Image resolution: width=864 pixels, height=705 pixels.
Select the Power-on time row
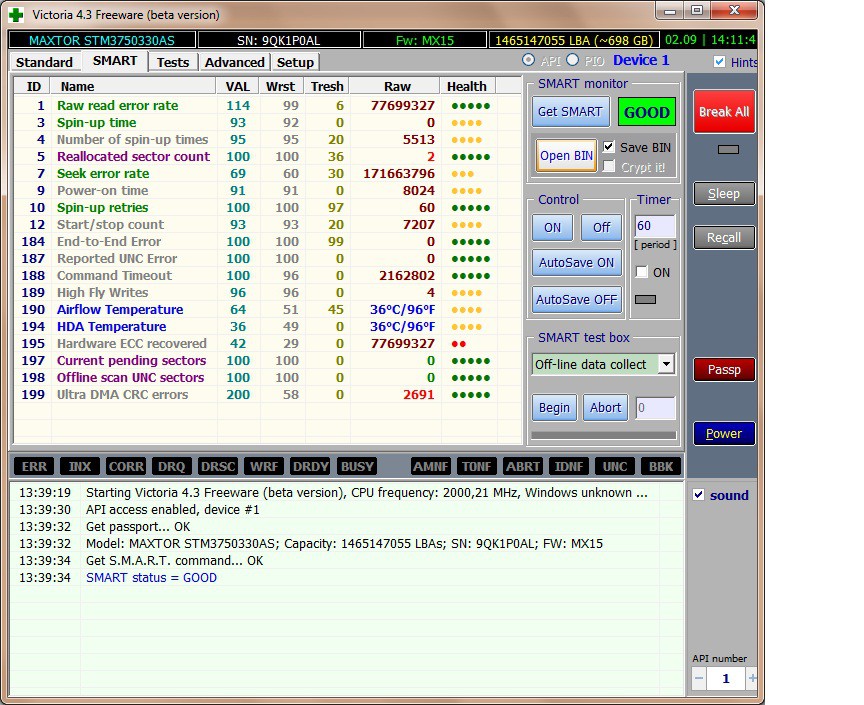(267, 191)
